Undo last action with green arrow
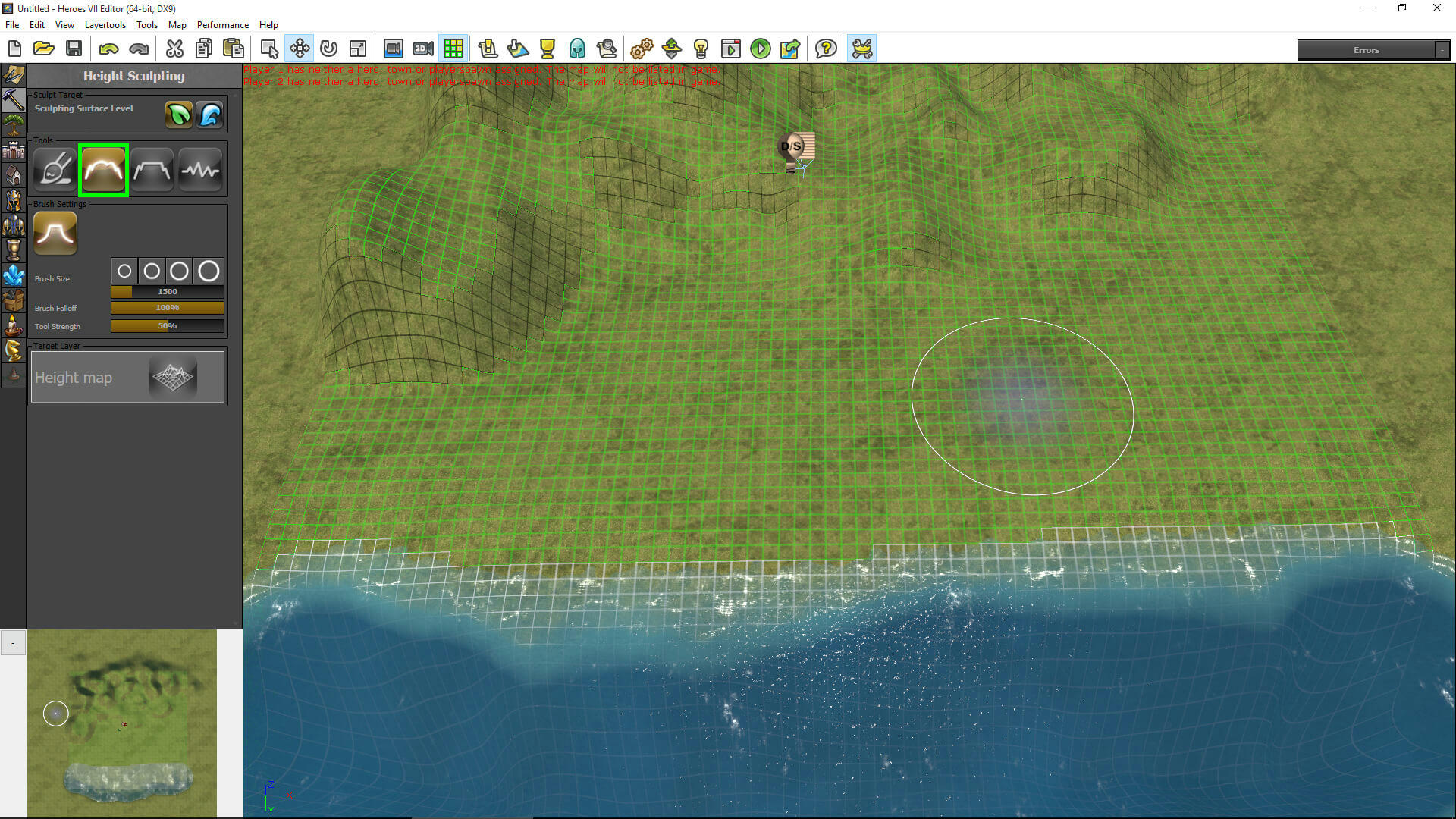Screen dimensions: 1456x819 point(108,49)
